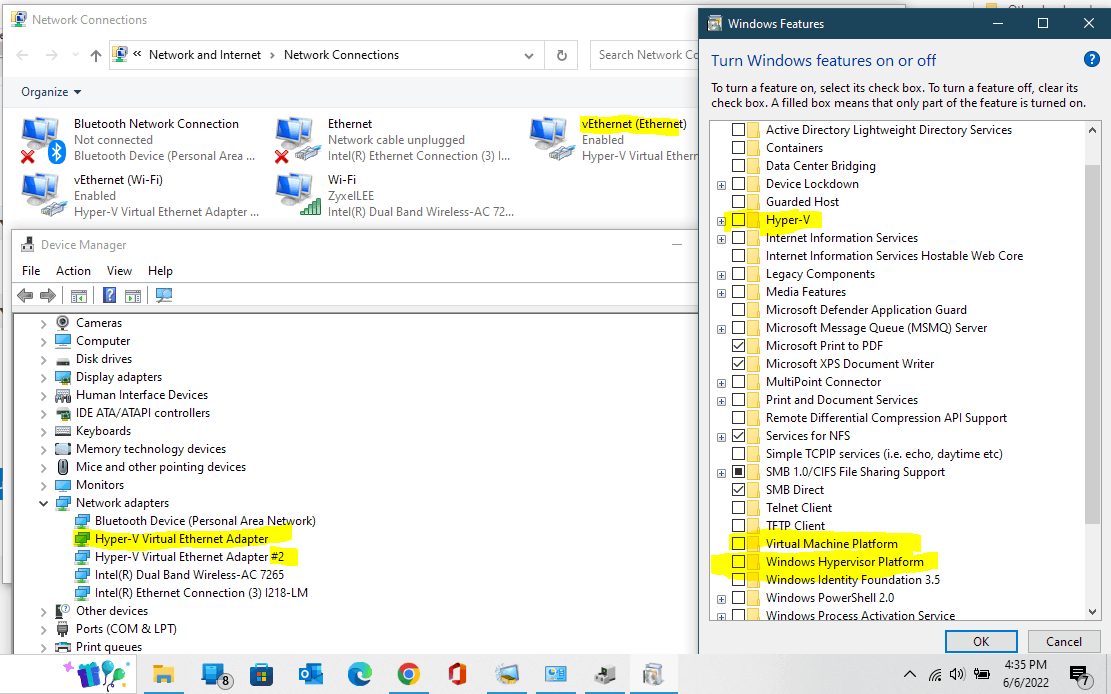Click Cancel in Windows Features dialog
The image size is (1111, 694).
click(x=1064, y=642)
